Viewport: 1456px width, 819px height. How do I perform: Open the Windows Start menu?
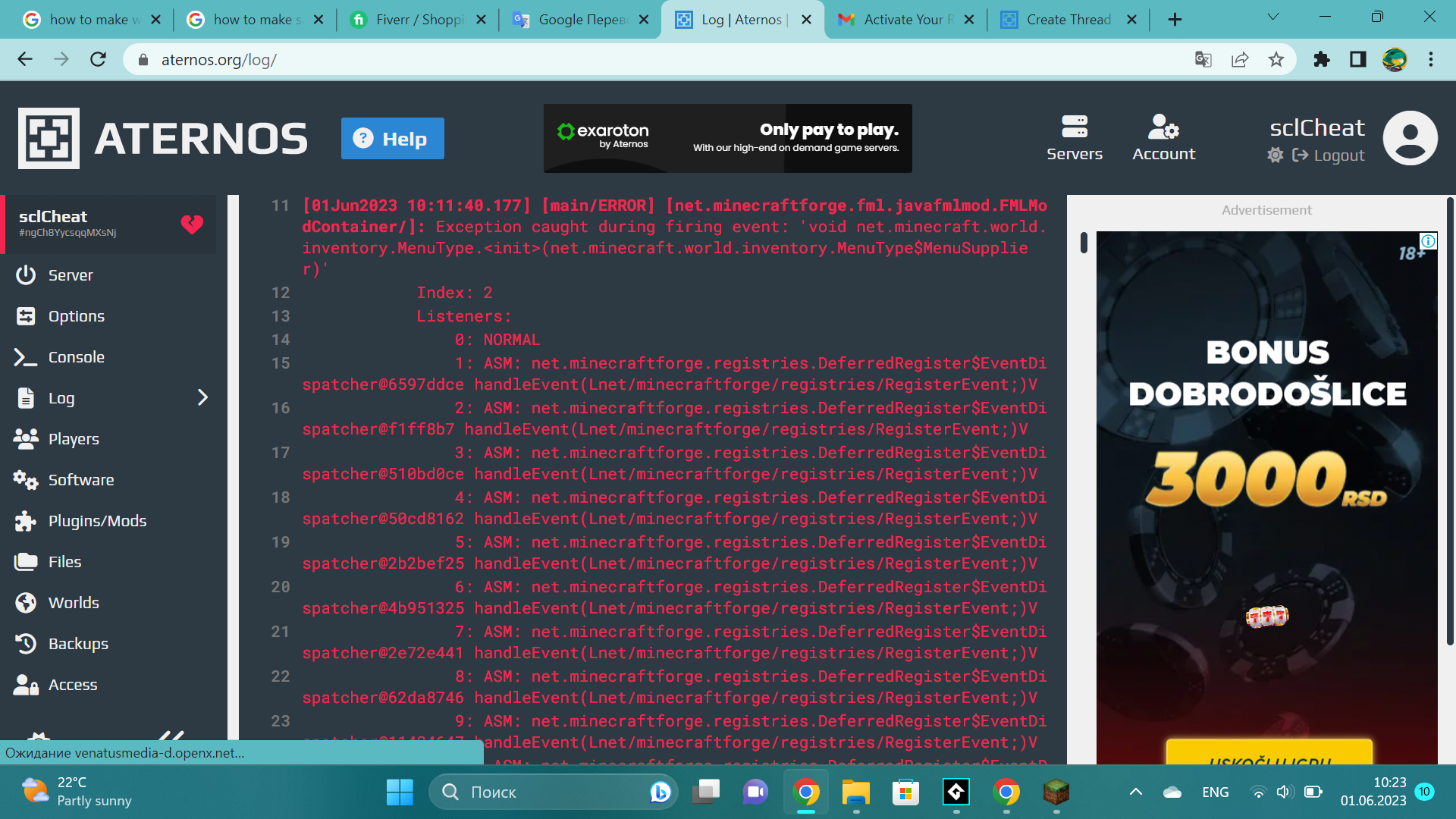(400, 792)
